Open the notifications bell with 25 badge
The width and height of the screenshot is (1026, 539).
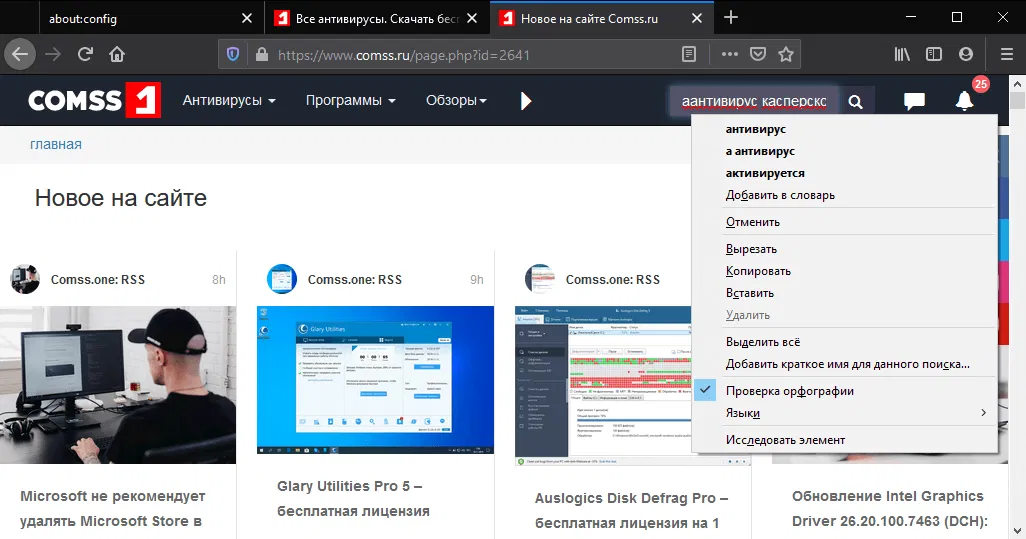coord(964,100)
